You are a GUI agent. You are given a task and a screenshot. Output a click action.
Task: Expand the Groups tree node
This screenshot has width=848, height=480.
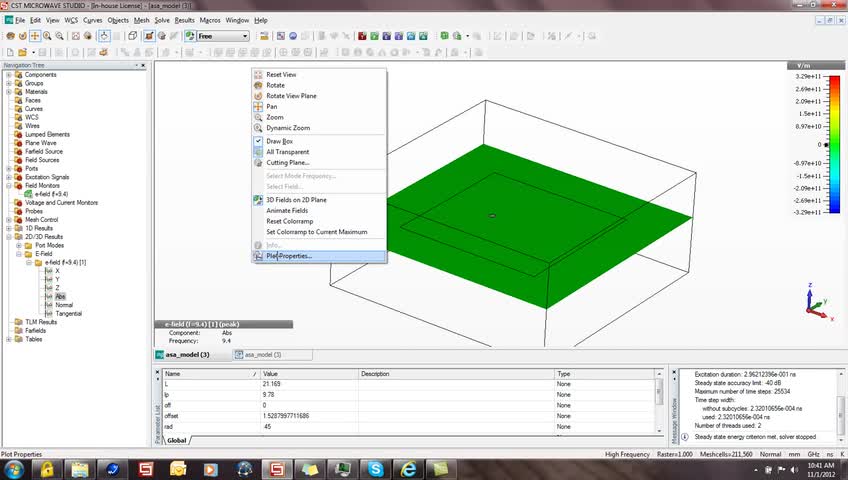(9, 83)
